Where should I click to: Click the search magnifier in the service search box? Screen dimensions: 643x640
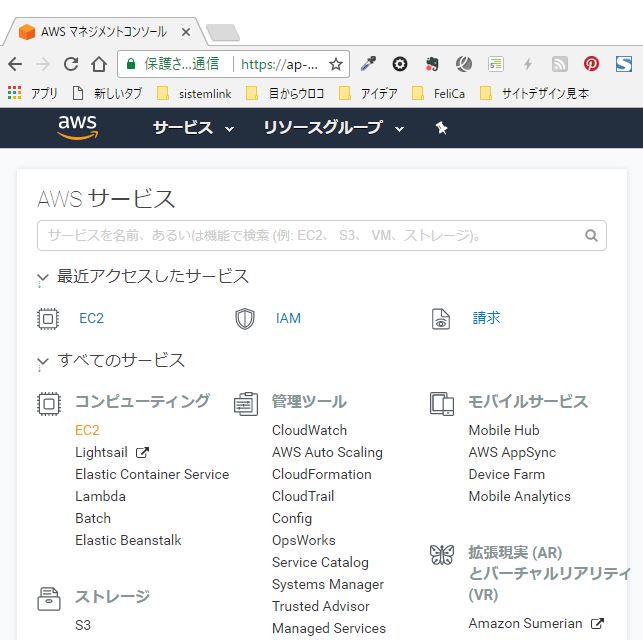point(591,235)
